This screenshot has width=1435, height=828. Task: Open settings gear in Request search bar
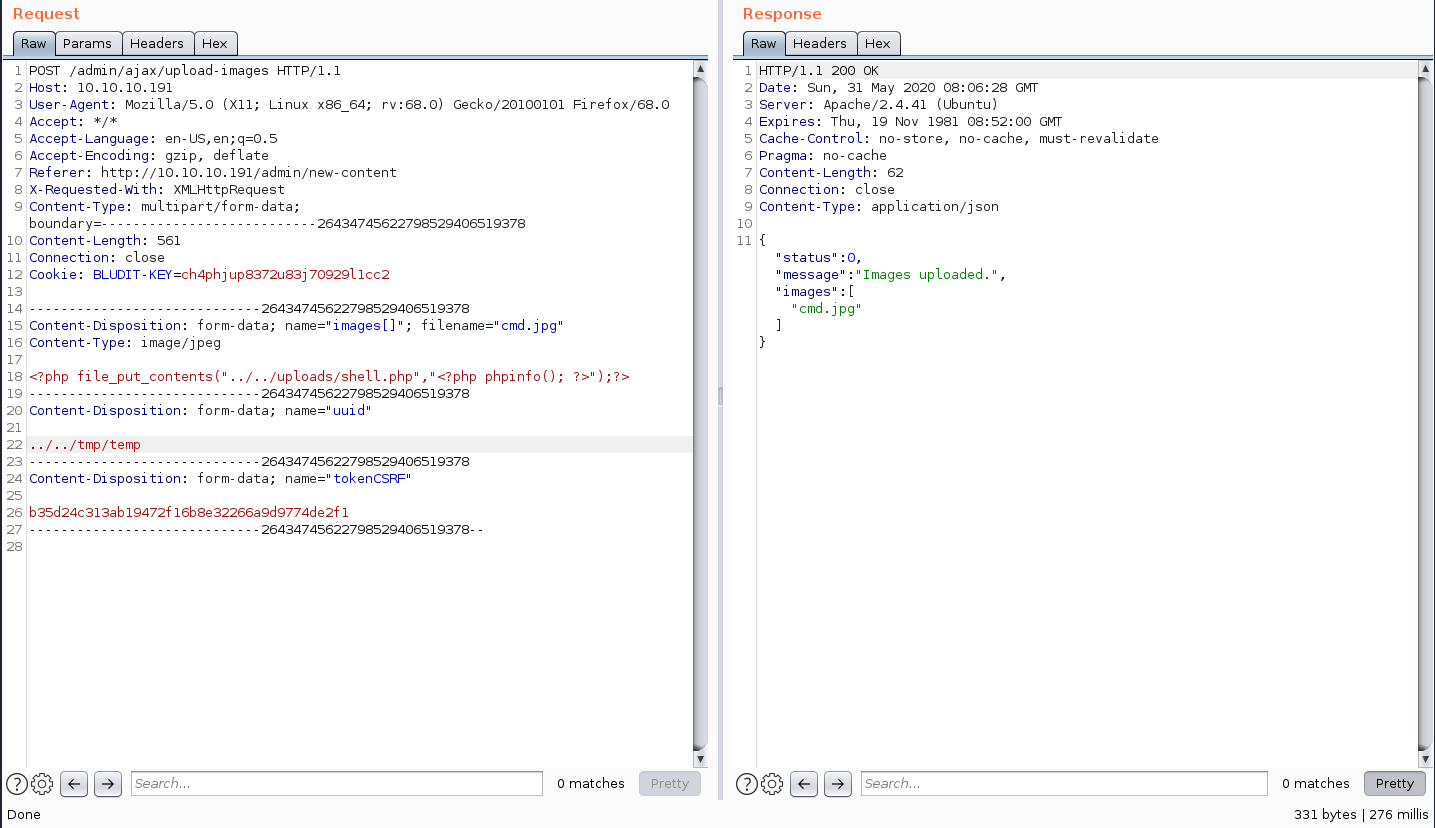click(x=42, y=784)
